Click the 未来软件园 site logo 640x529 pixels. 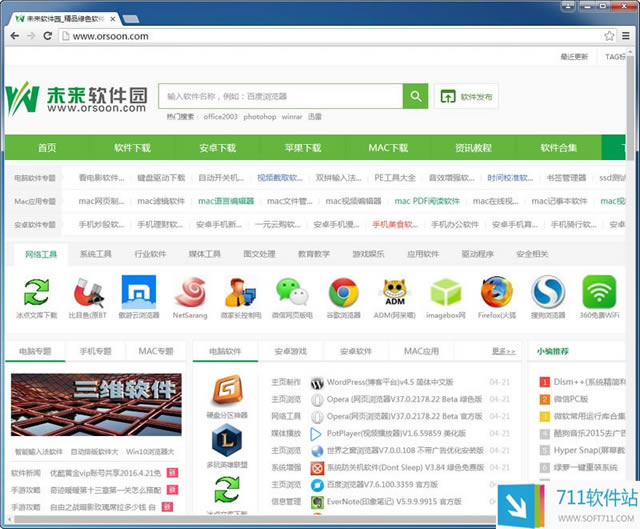pos(76,98)
